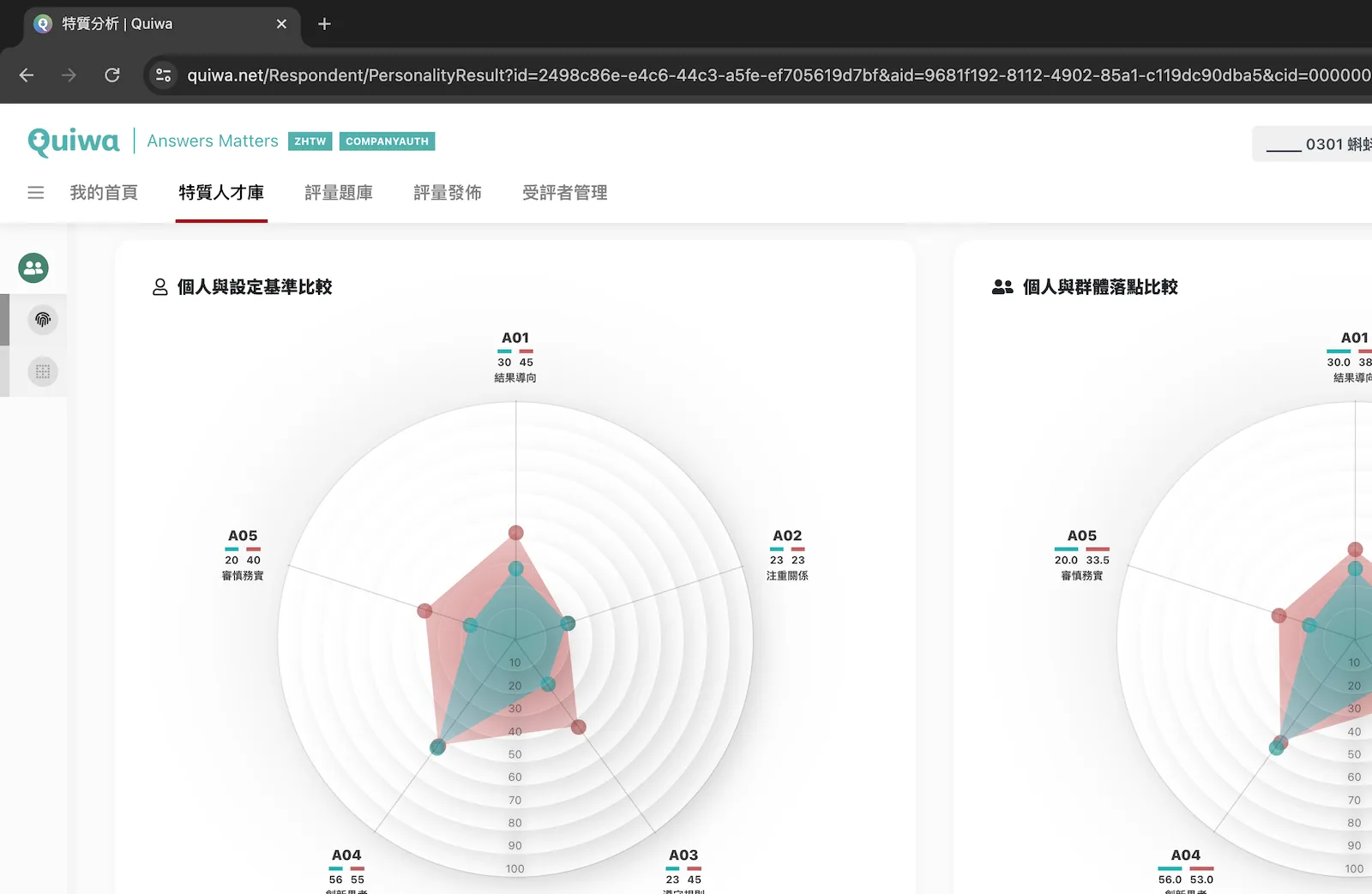Click the group icon beside 個人與群體落點比較

point(1002,287)
